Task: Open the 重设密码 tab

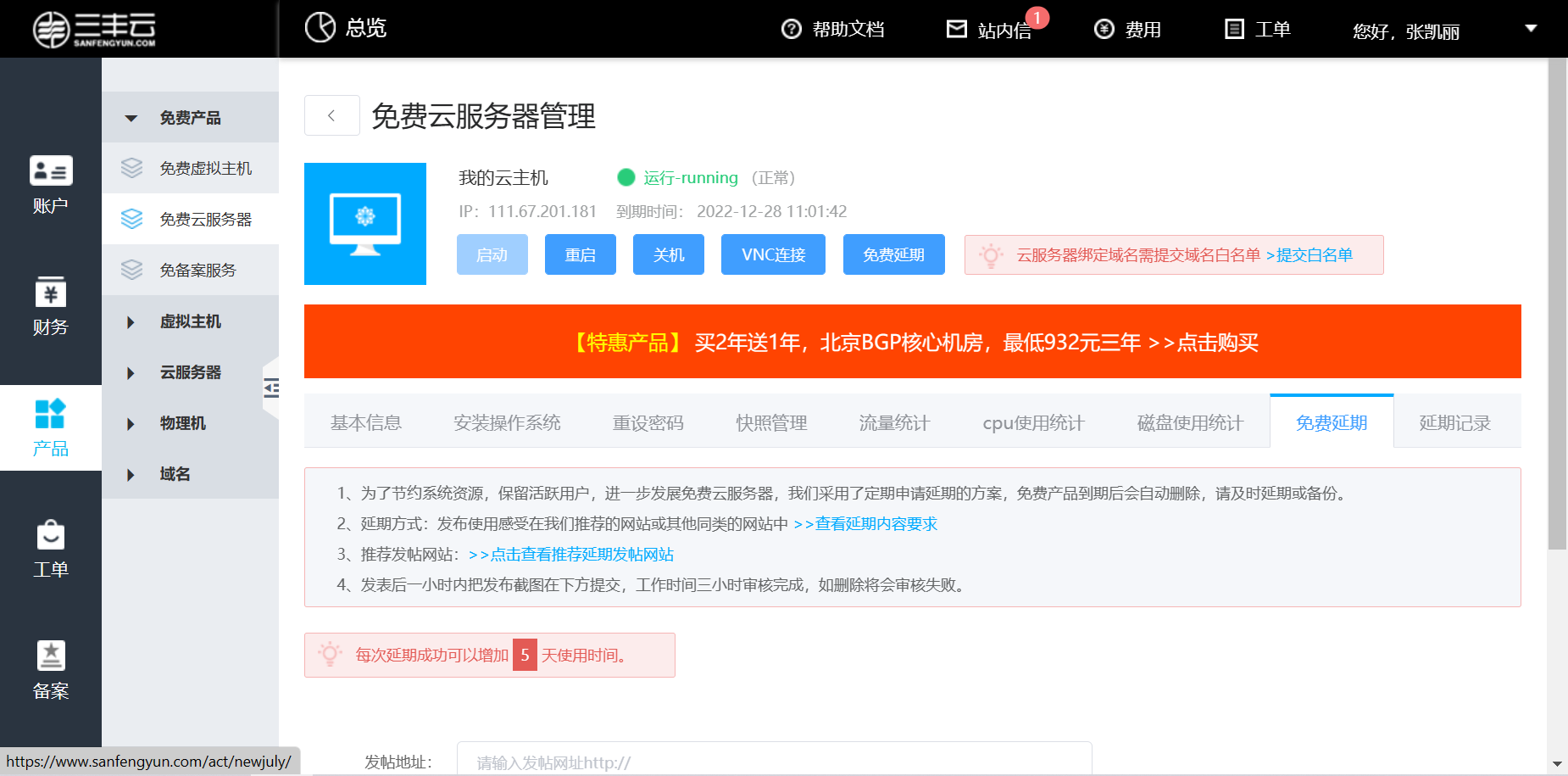Action: click(648, 422)
